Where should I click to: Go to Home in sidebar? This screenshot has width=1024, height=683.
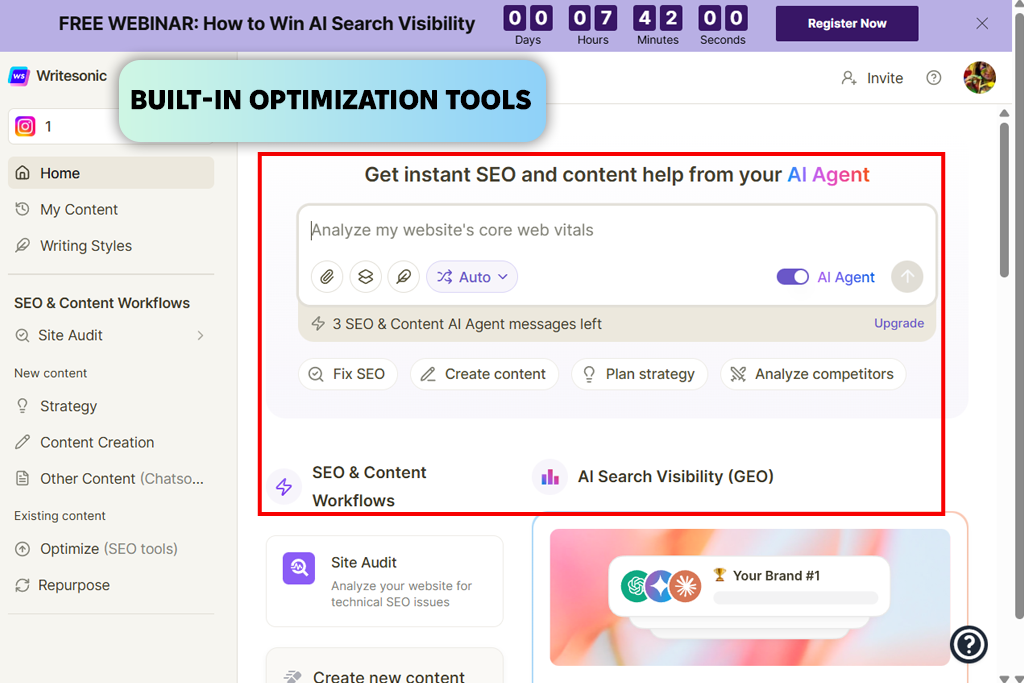[x=111, y=173]
